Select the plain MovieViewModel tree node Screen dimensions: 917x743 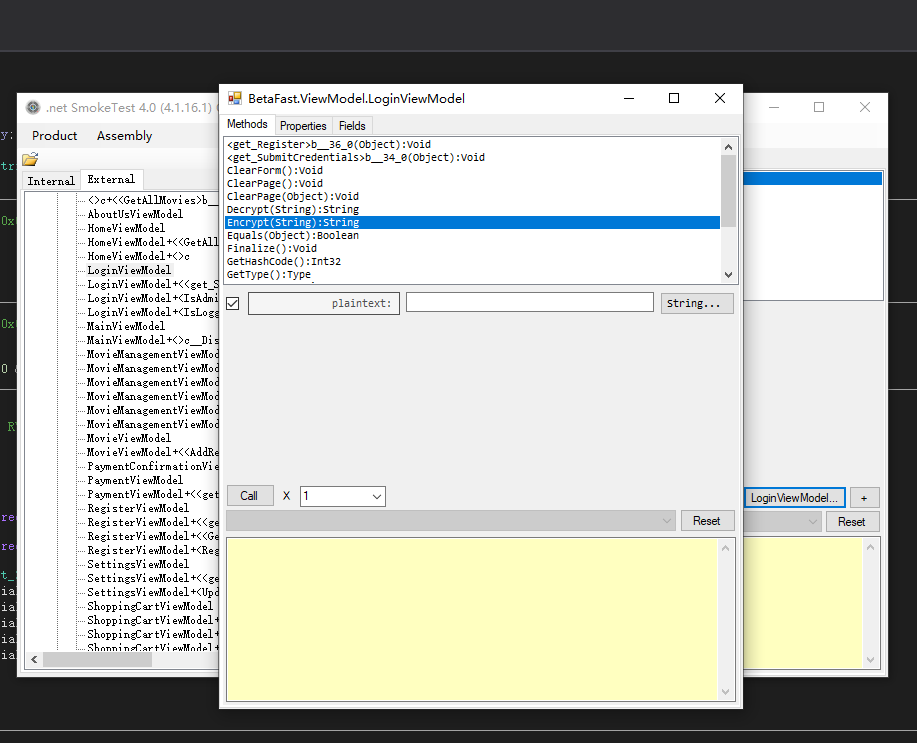coord(129,438)
